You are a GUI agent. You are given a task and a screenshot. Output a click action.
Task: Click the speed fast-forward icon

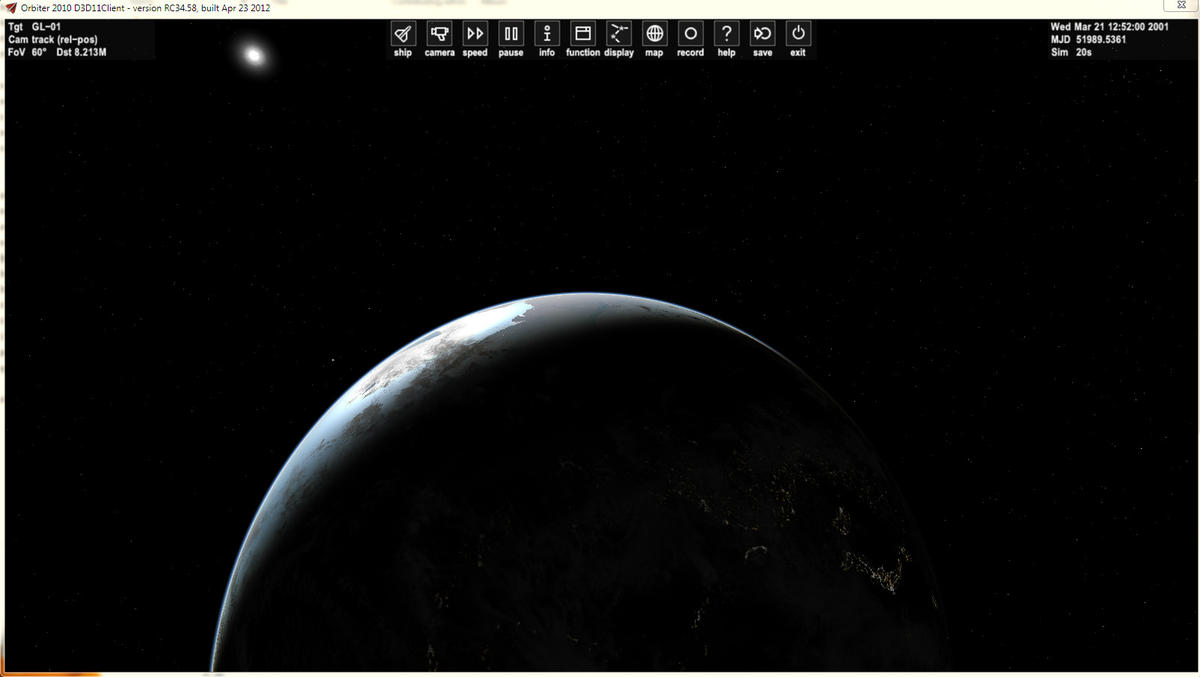tap(475, 34)
